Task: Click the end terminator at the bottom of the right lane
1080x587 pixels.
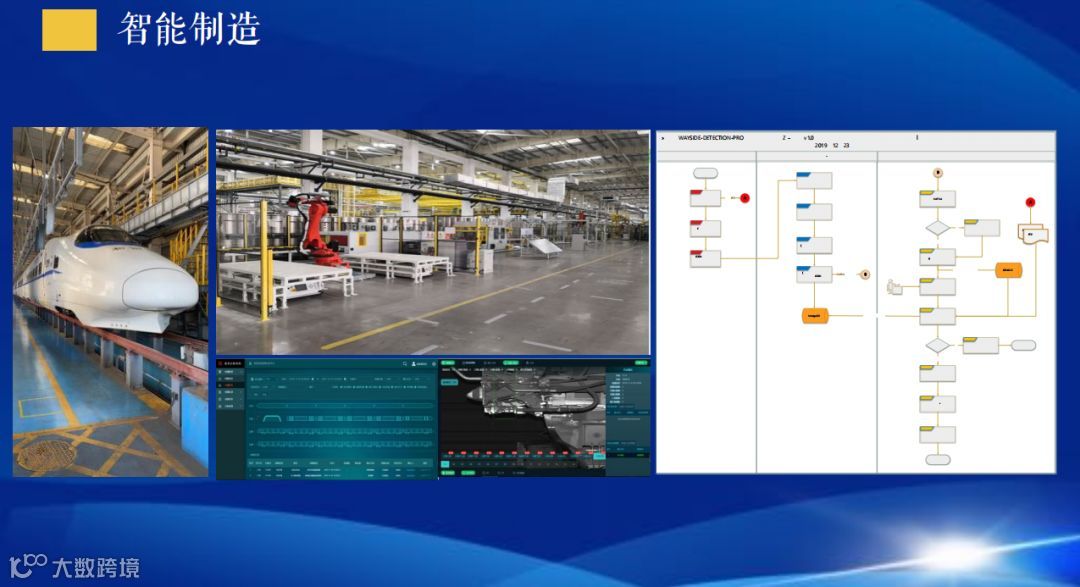Action: [937, 460]
